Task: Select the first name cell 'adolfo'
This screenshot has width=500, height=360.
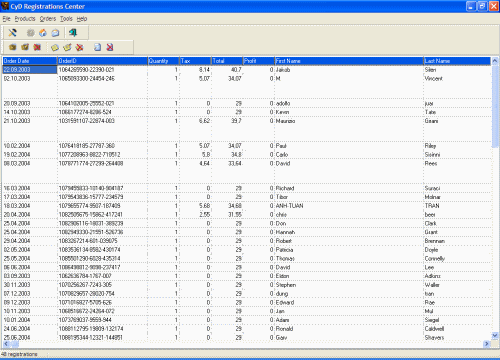Action: tap(349, 103)
